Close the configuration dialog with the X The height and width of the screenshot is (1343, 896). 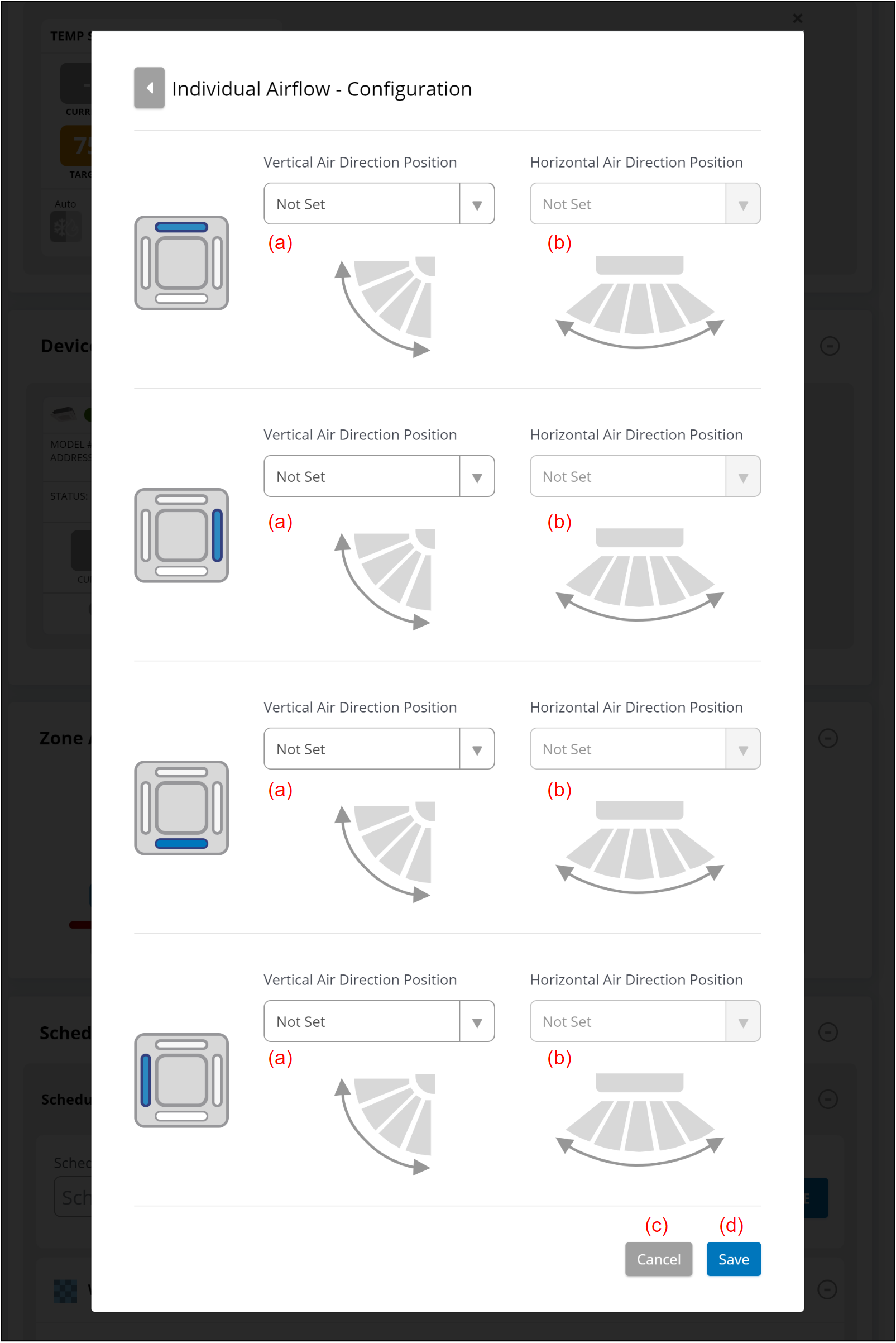(x=798, y=18)
